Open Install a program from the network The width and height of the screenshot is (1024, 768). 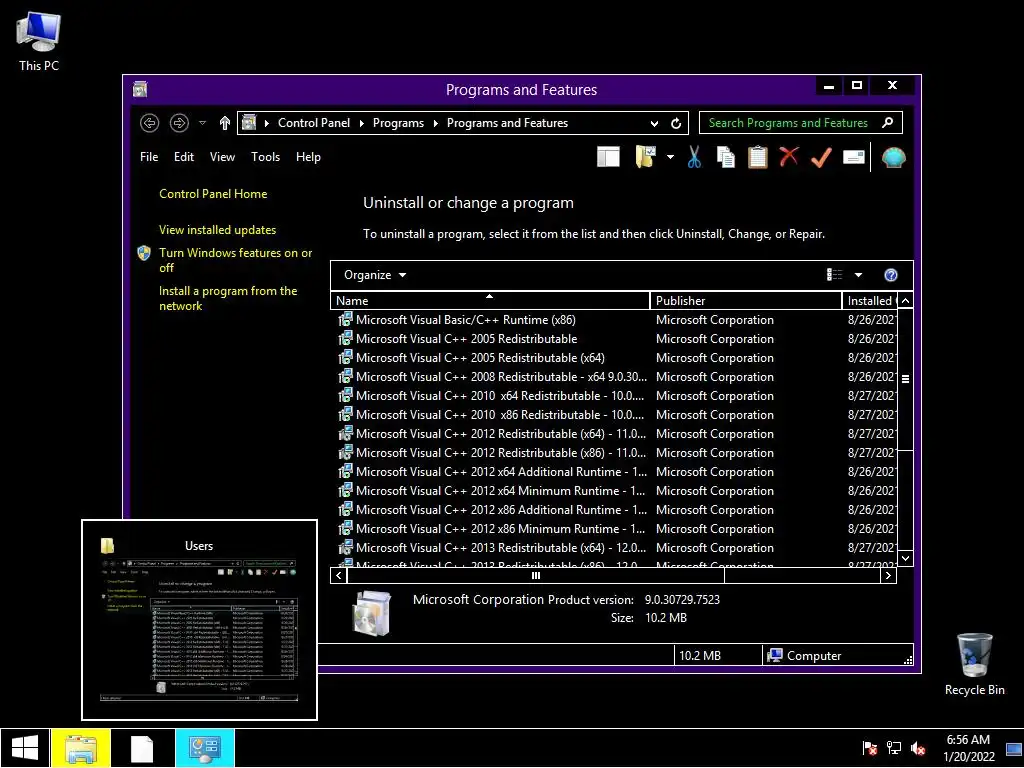click(228, 298)
